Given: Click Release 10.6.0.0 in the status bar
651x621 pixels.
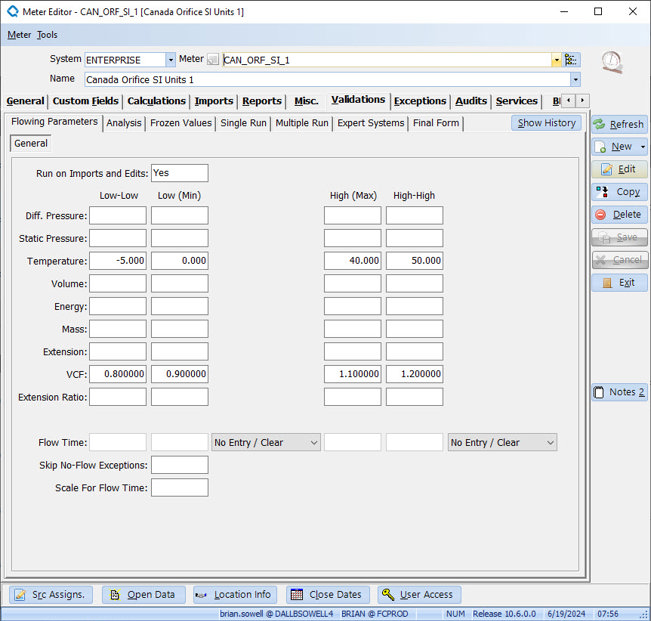Looking at the screenshot, I should click(x=504, y=614).
